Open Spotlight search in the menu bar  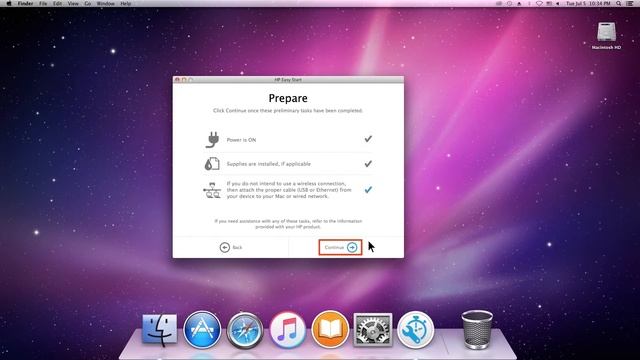(x=619, y=3)
